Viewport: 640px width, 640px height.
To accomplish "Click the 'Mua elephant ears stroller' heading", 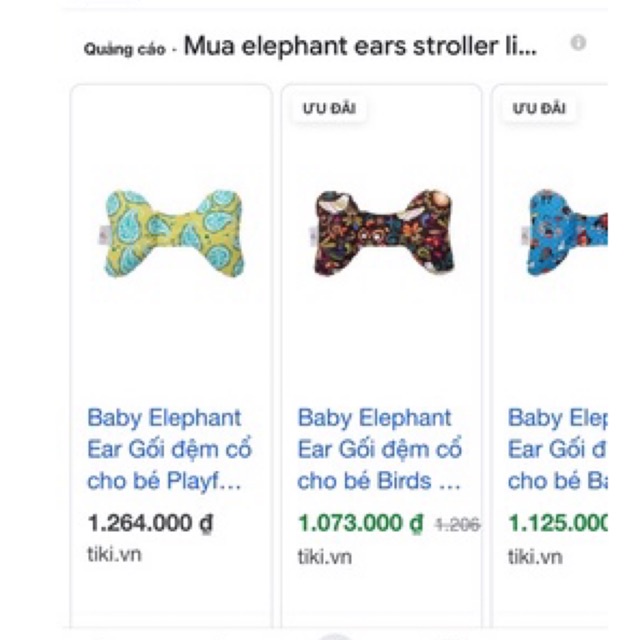I will [360, 46].
